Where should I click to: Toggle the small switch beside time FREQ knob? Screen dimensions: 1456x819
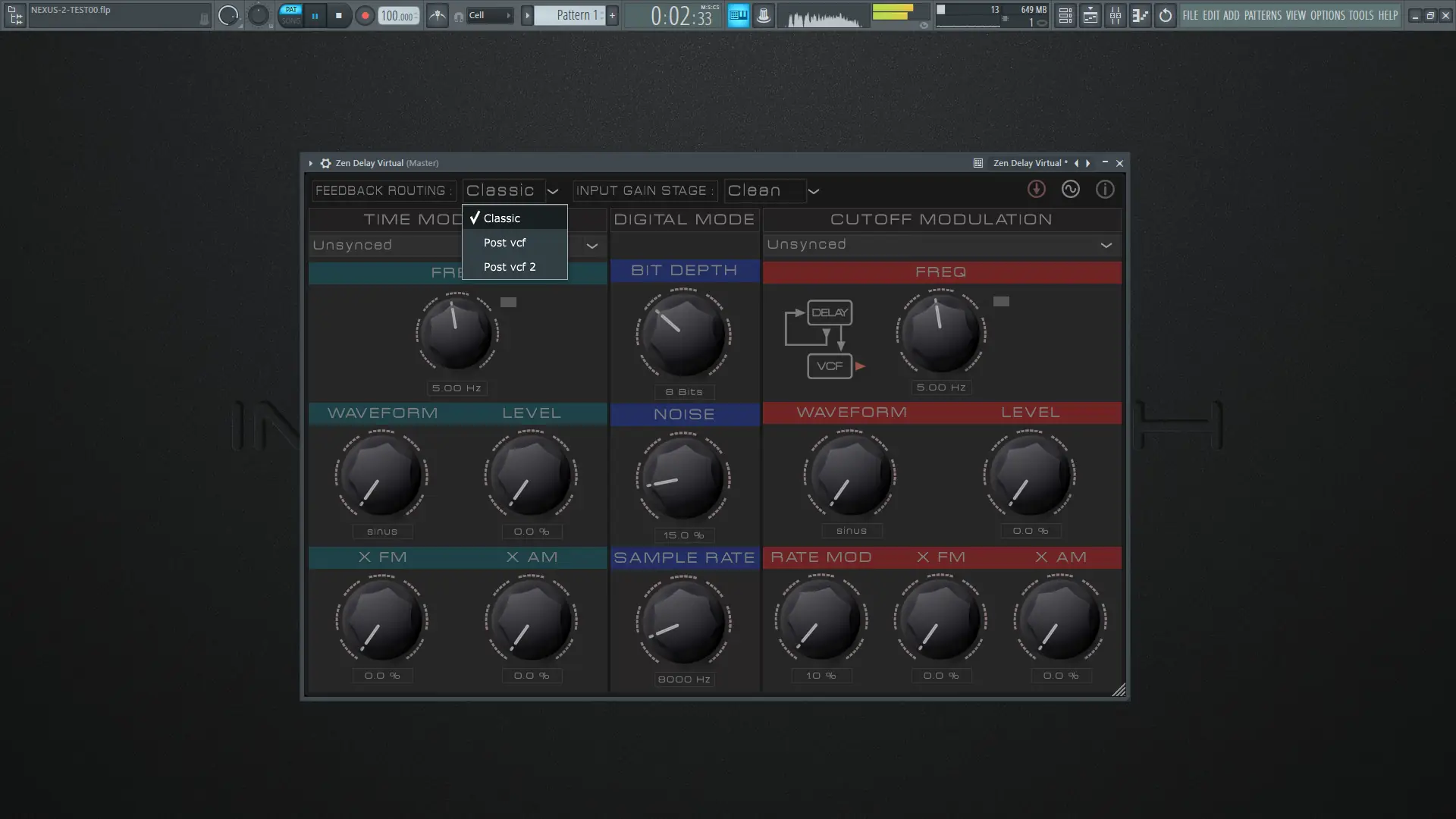508,302
